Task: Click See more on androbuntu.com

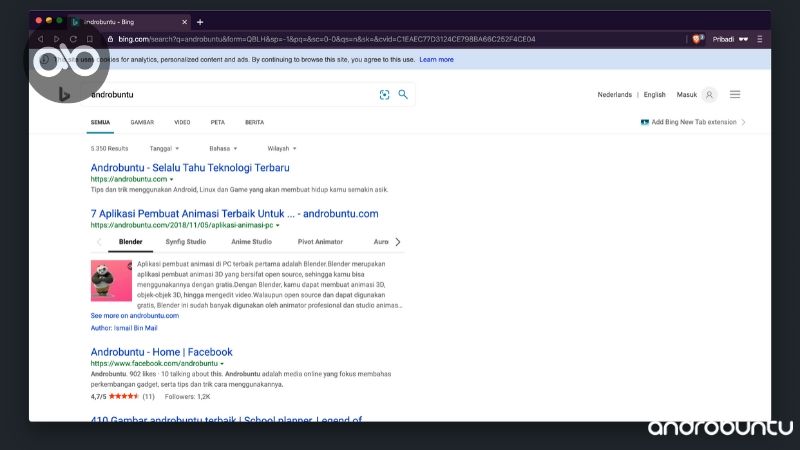Action: 135,316
